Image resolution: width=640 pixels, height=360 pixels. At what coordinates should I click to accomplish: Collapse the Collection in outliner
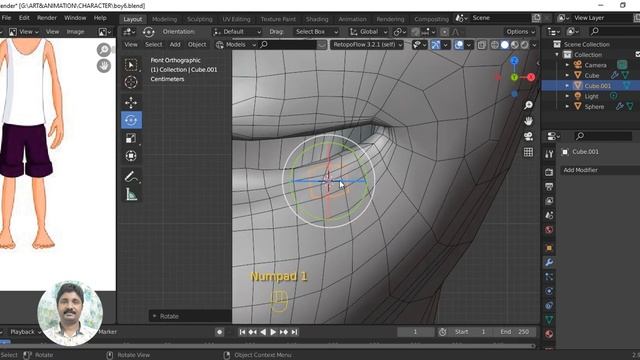(557, 55)
